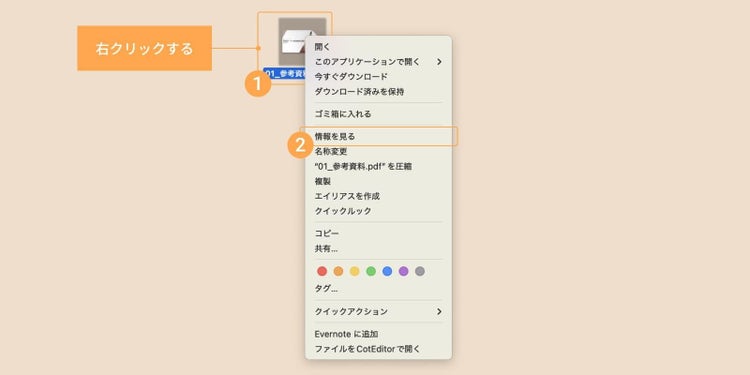Select the PDF file thumbnail icon
Image resolution: width=750 pixels, height=375 pixels.
pos(302,41)
